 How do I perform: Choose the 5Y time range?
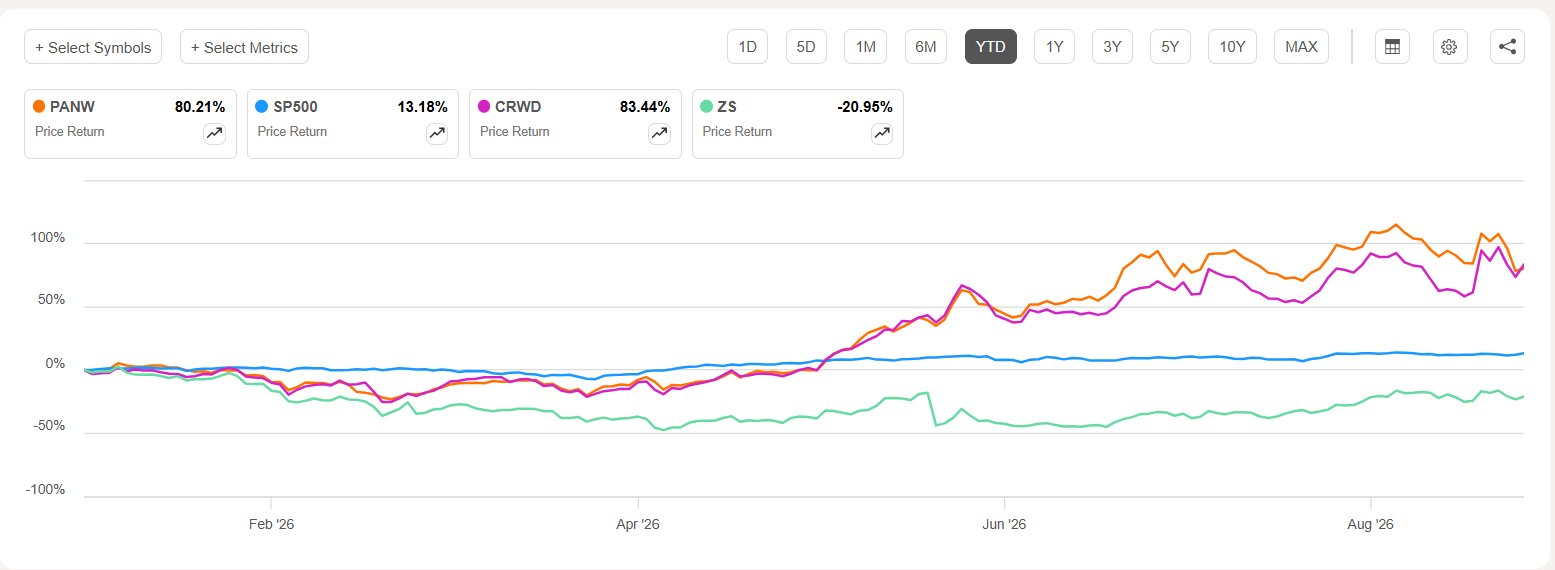[1170, 47]
